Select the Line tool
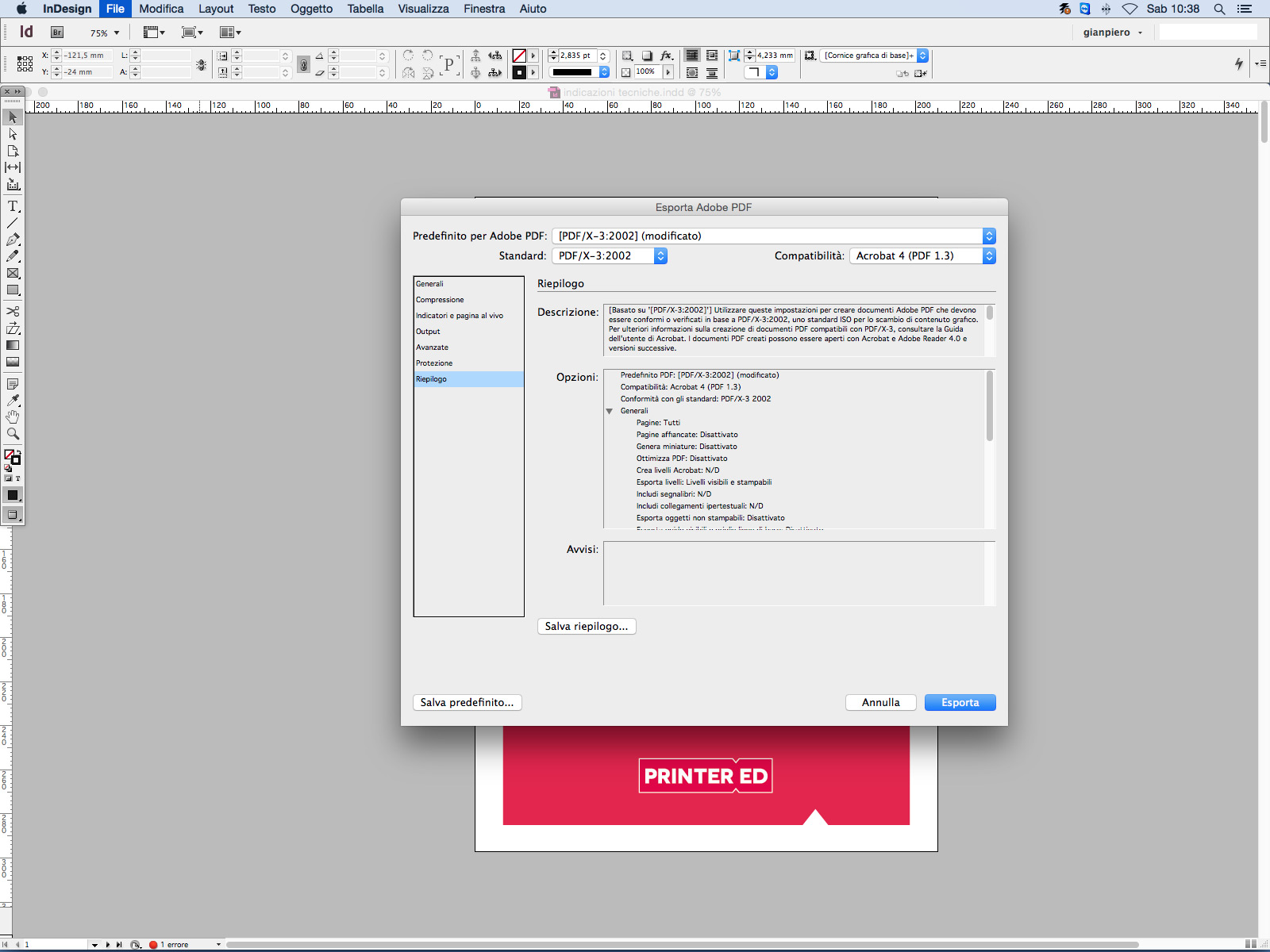 pyautogui.click(x=13, y=223)
